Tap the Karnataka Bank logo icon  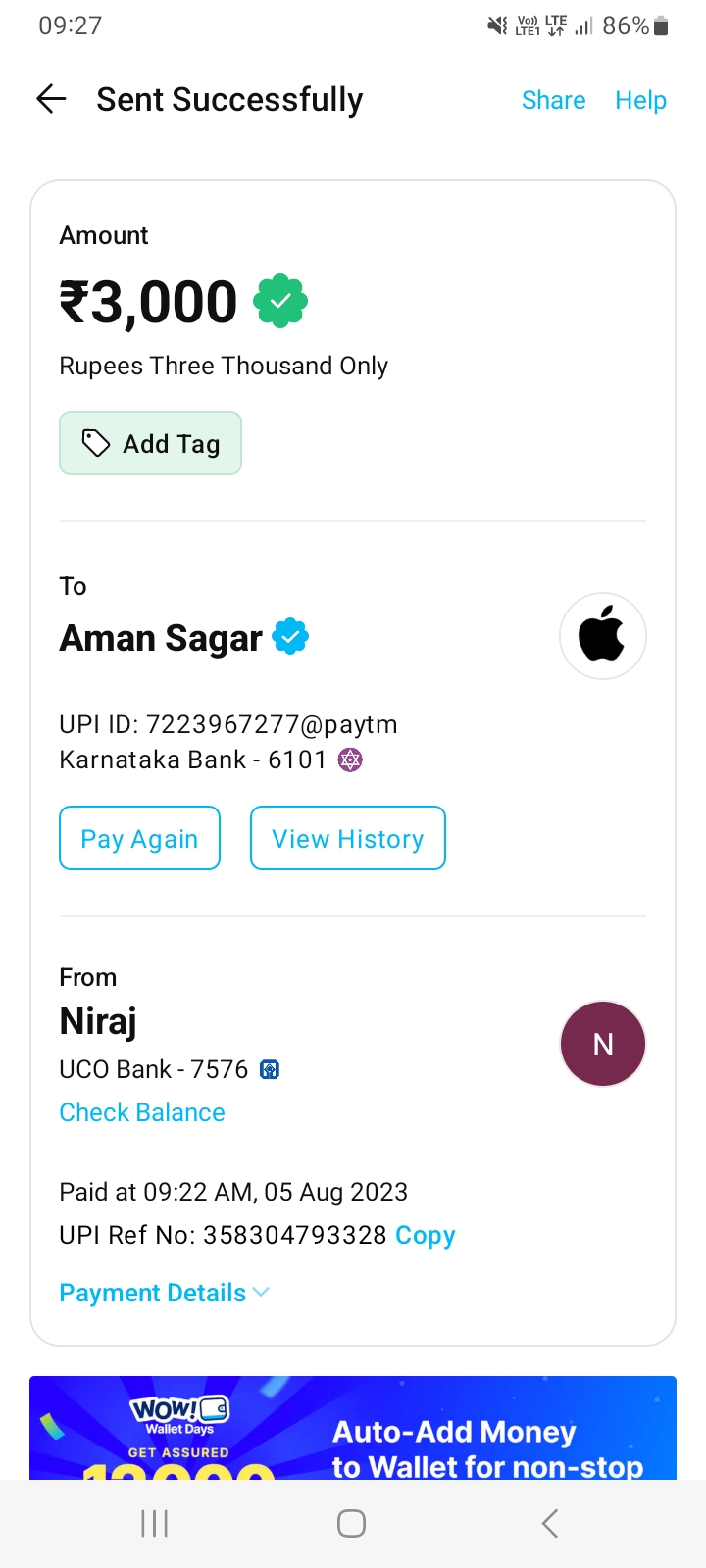[350, 759]
